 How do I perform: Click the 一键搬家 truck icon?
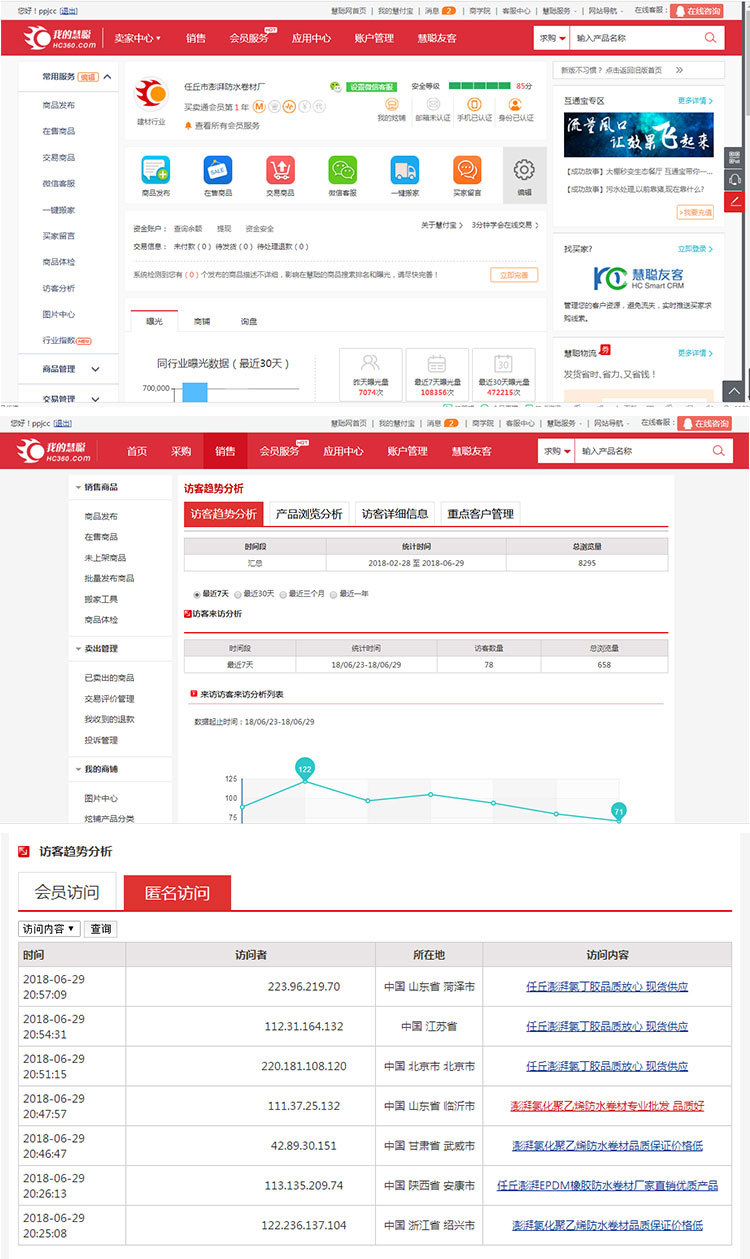(404, 170)
